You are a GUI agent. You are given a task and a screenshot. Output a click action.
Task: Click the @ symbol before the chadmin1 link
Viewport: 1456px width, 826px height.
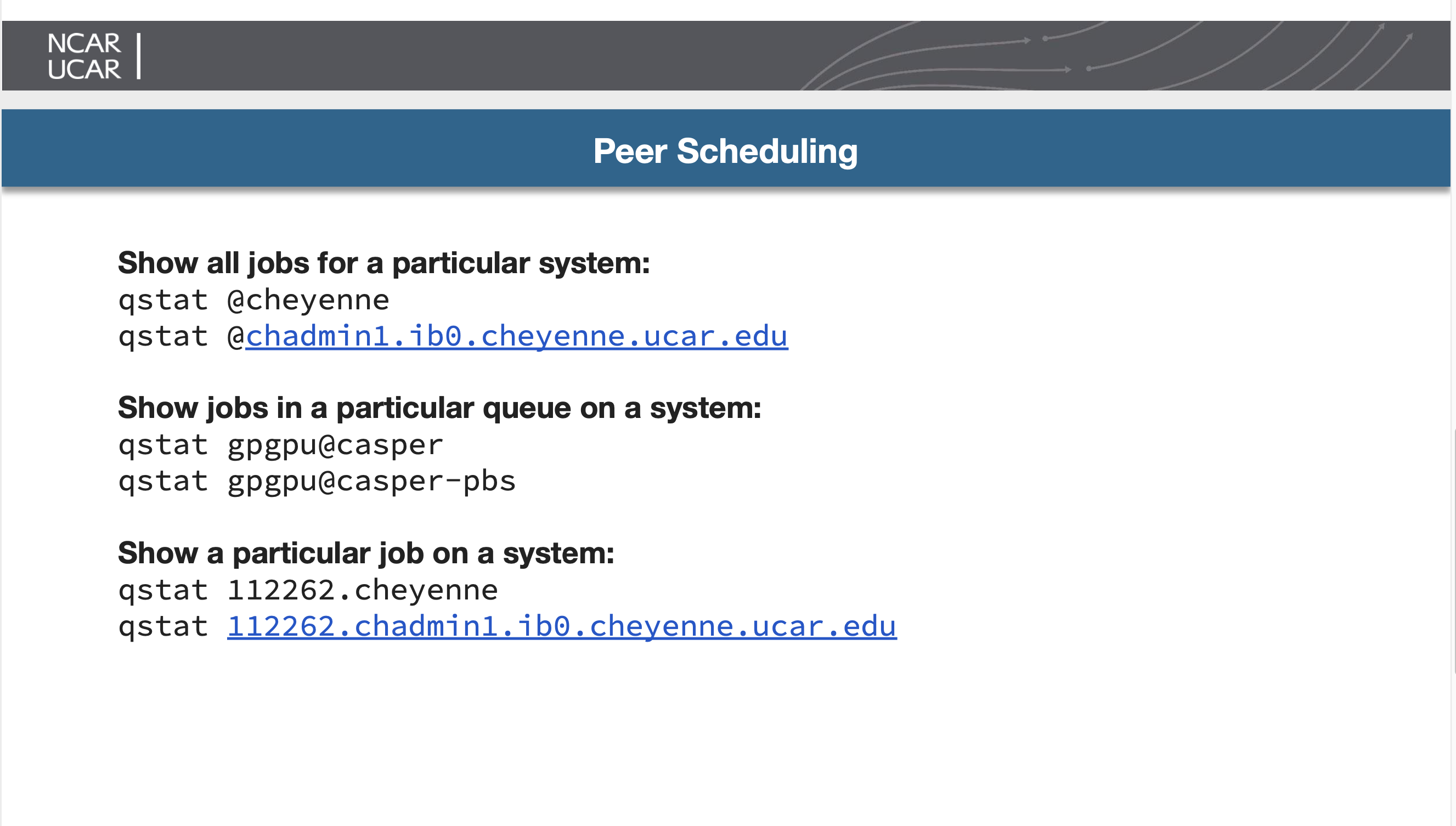[235, 336]
